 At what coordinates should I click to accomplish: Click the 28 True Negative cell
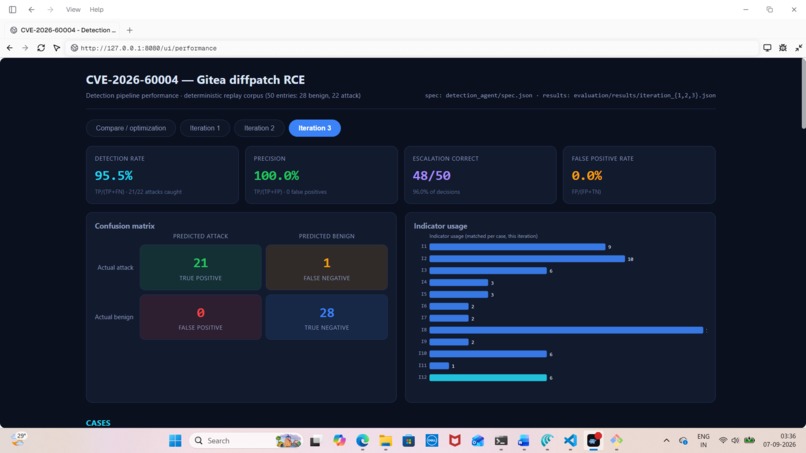tap(326, 317)
